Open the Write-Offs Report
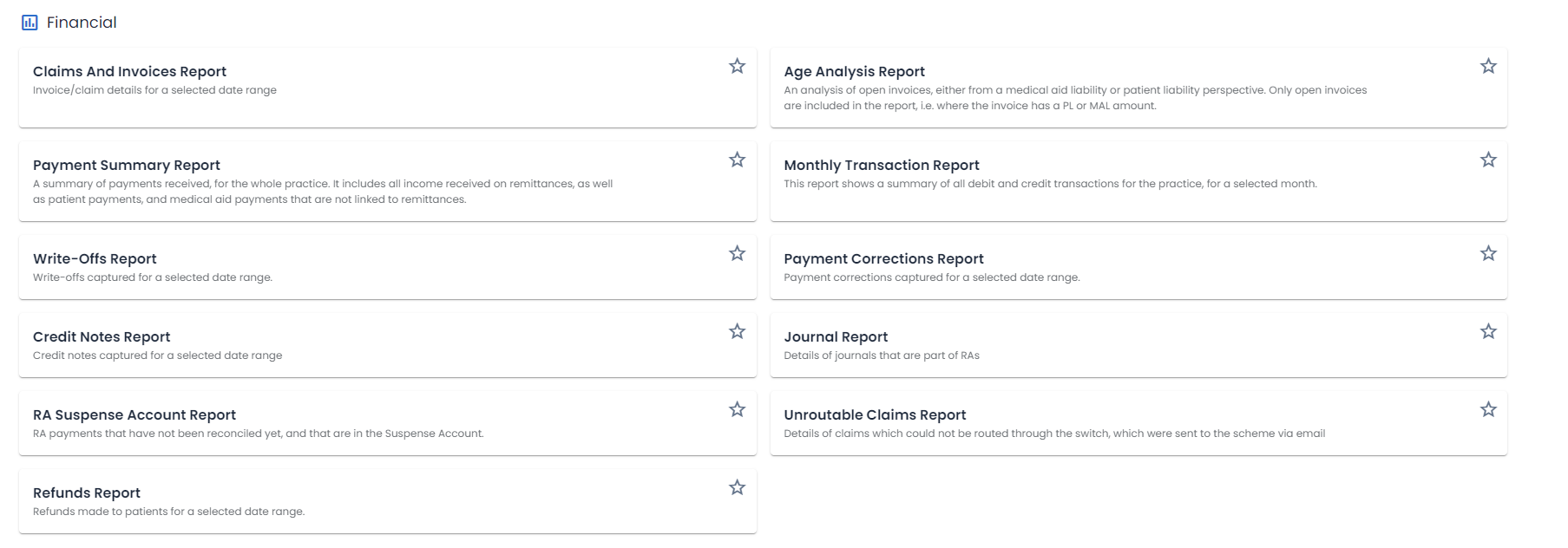This screenshot has height=548, width=1568. (94, 258)
